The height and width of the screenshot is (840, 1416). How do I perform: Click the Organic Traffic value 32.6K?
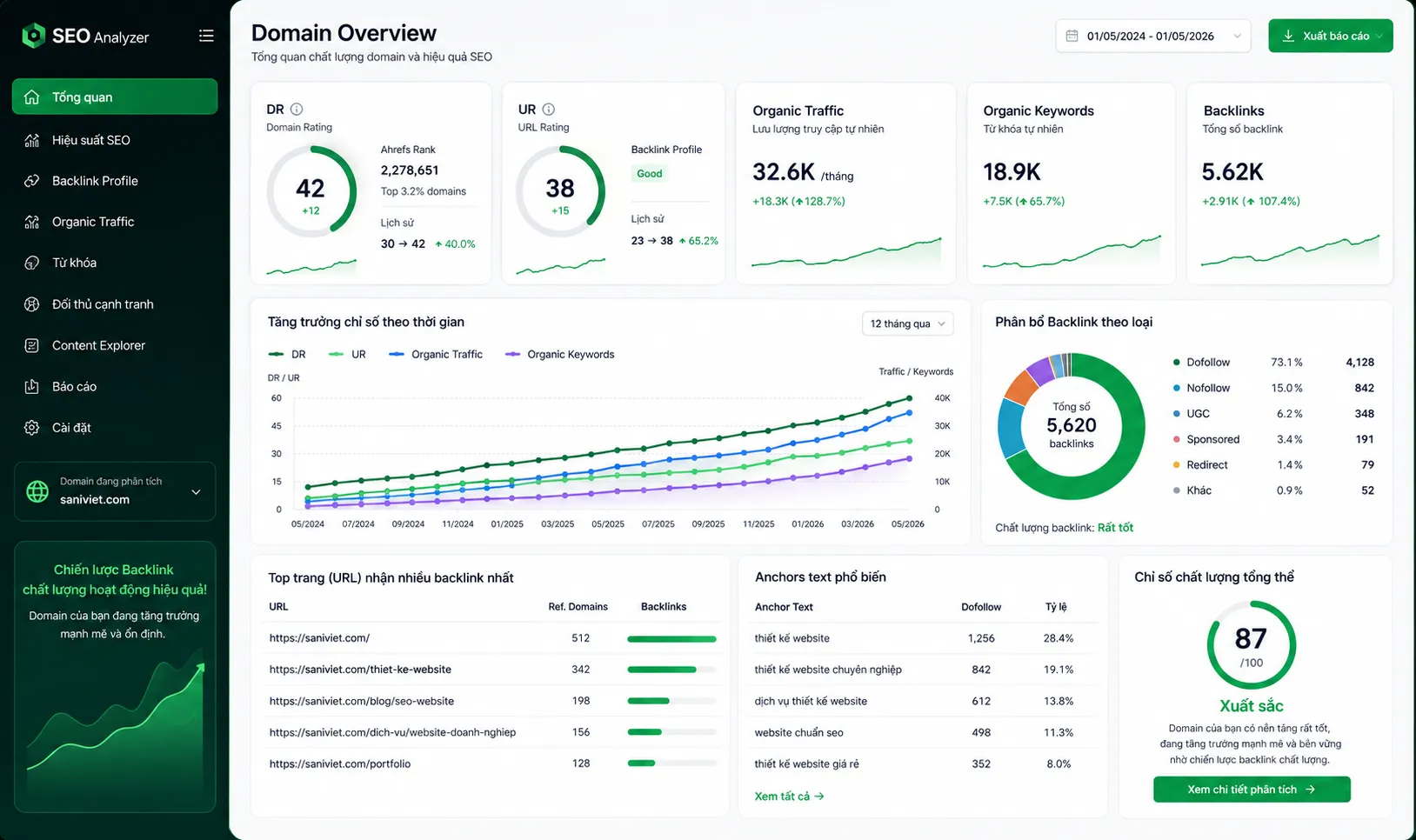tap(784, 172)
